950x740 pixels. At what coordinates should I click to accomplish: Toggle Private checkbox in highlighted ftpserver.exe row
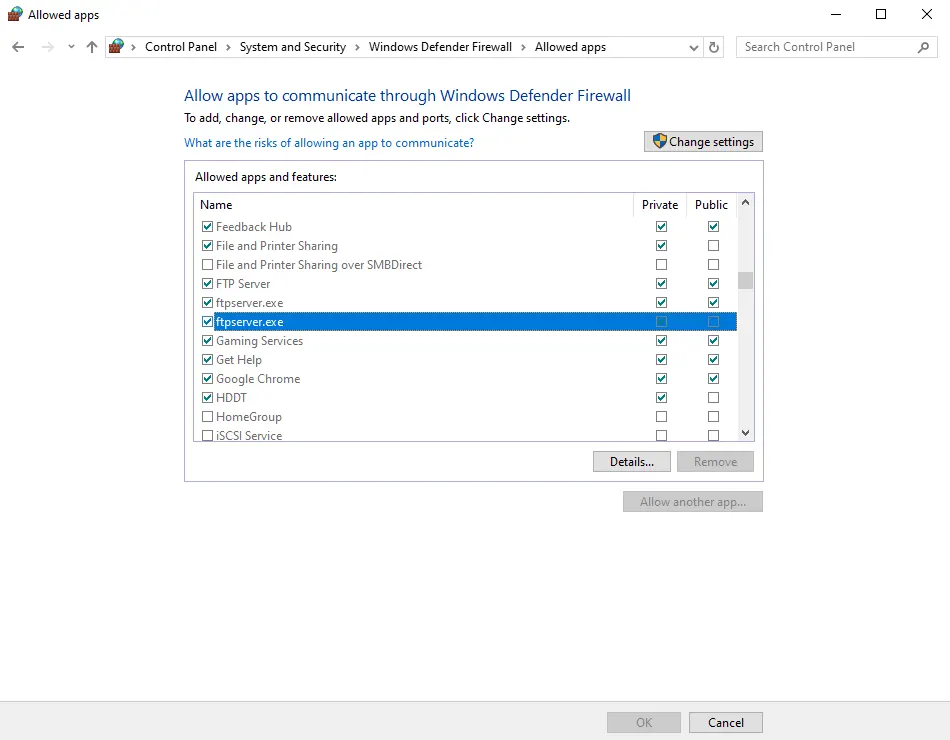point(661,322)
